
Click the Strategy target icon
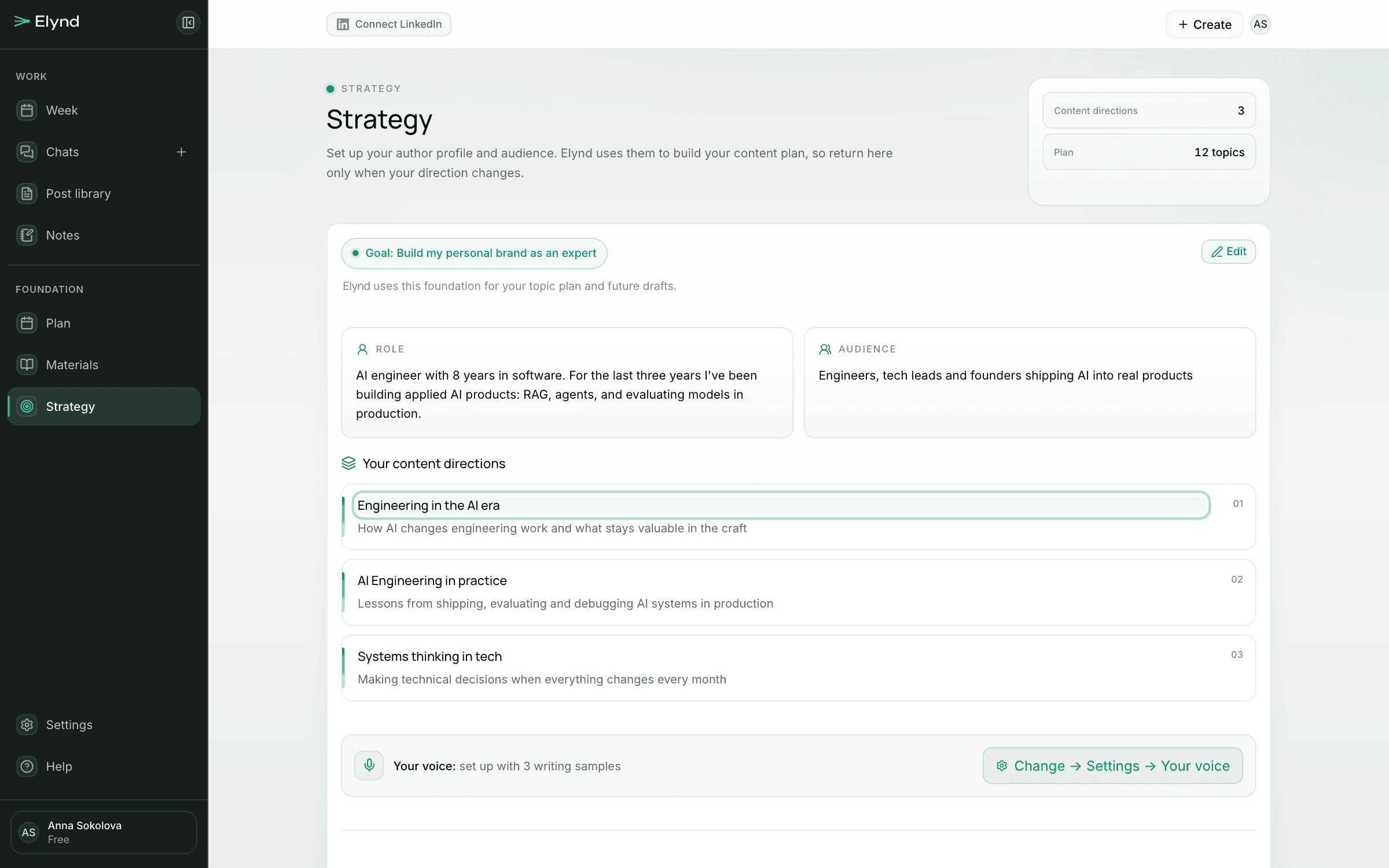27,407
